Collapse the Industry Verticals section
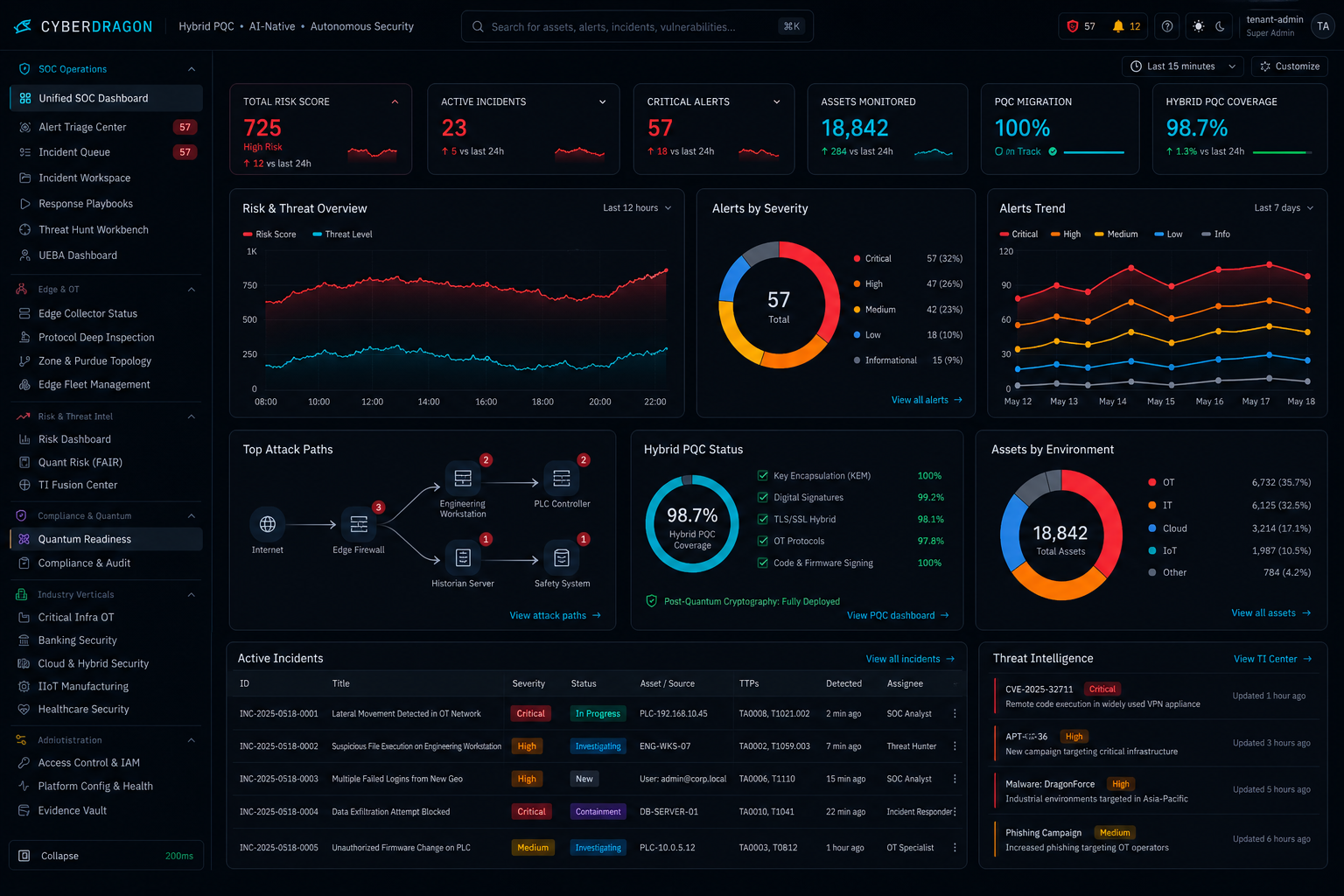Screen dimensions: 1344x896 [x=192, y=595]
